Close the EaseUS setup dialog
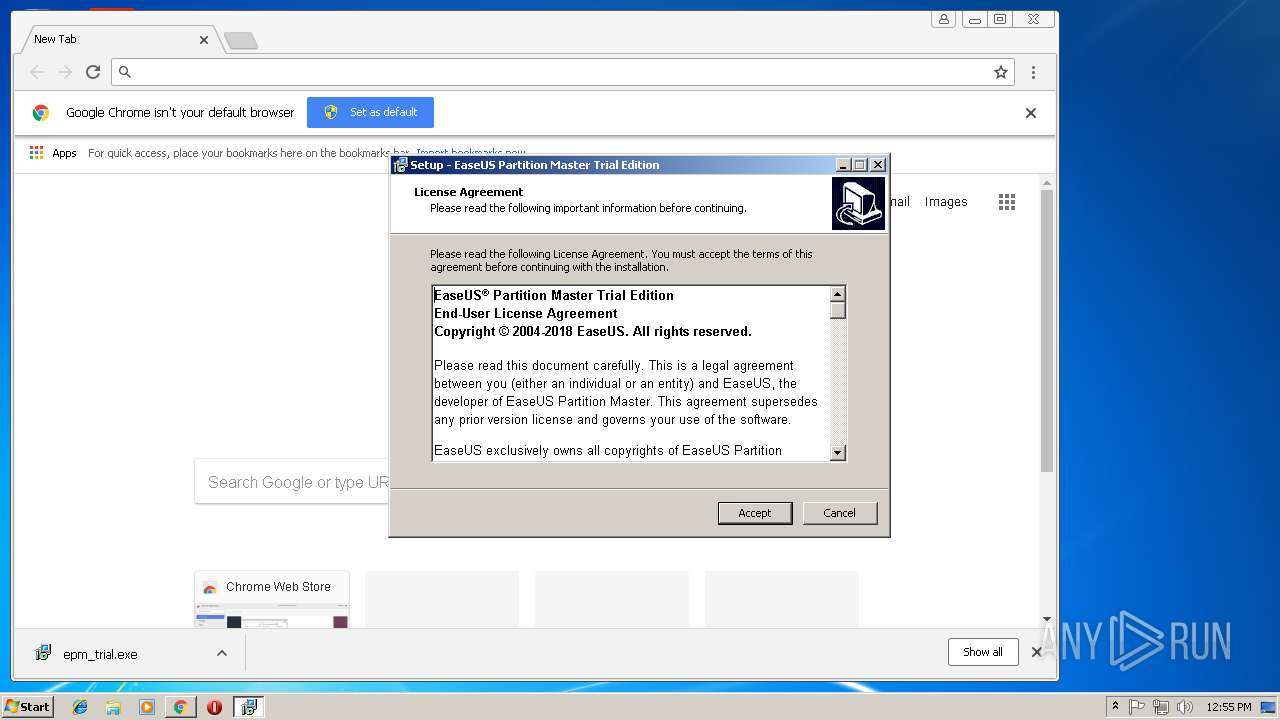This screenshot has width=1280, height=720. 878,165
